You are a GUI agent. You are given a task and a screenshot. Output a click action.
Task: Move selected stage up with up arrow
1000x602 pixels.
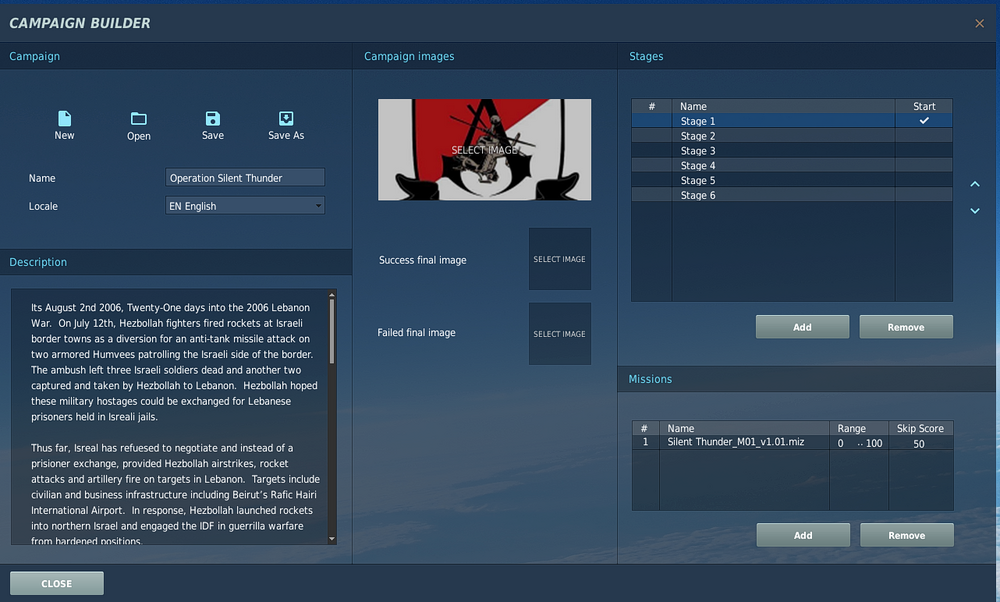point(975,184)
